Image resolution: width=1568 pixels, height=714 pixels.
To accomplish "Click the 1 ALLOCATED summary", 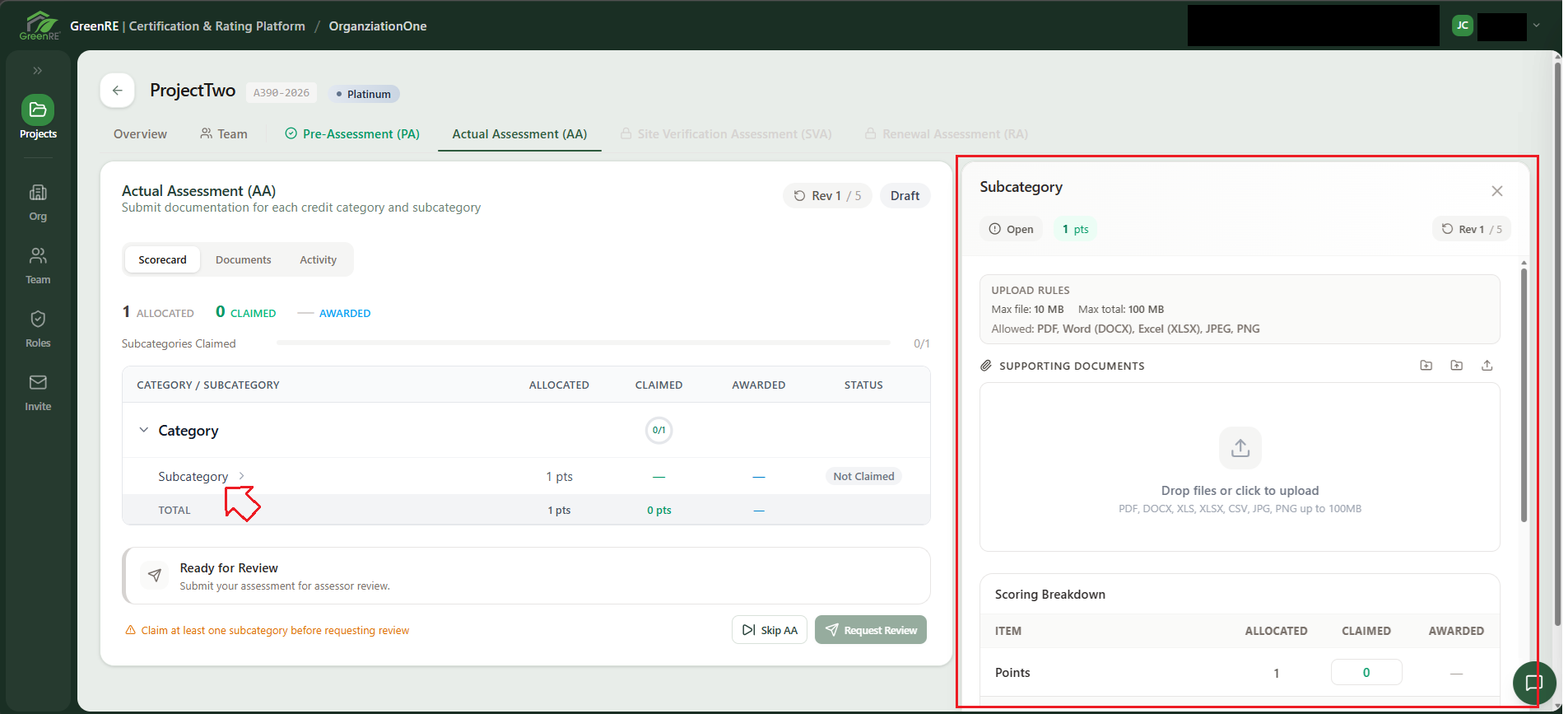I will pyautogui.click(x=158, y=312).
